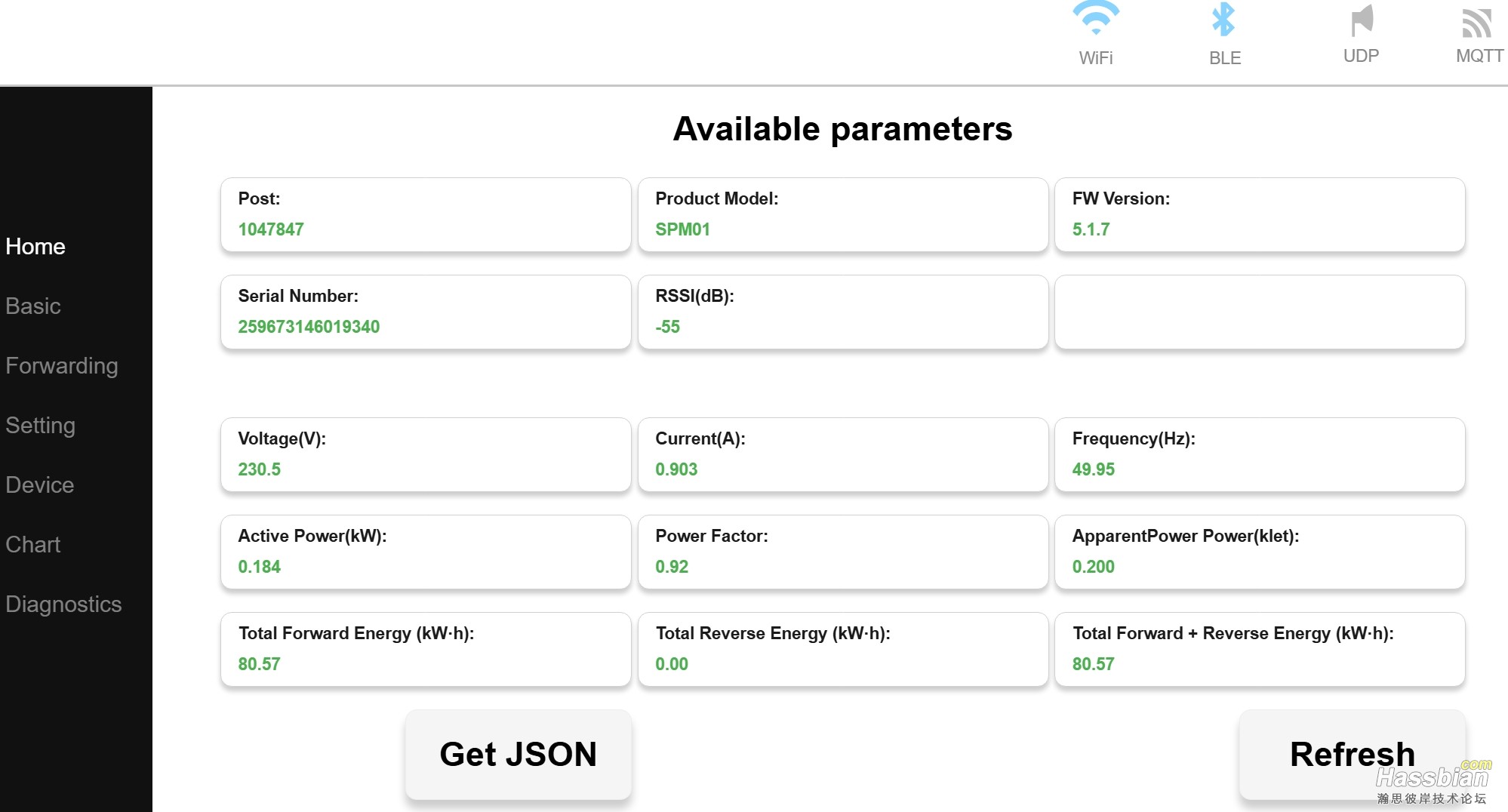Image resolution: width=1508 pixels, height=812 pixels.
Task: Open the Diagnostics page
Action: coord(63,604)
